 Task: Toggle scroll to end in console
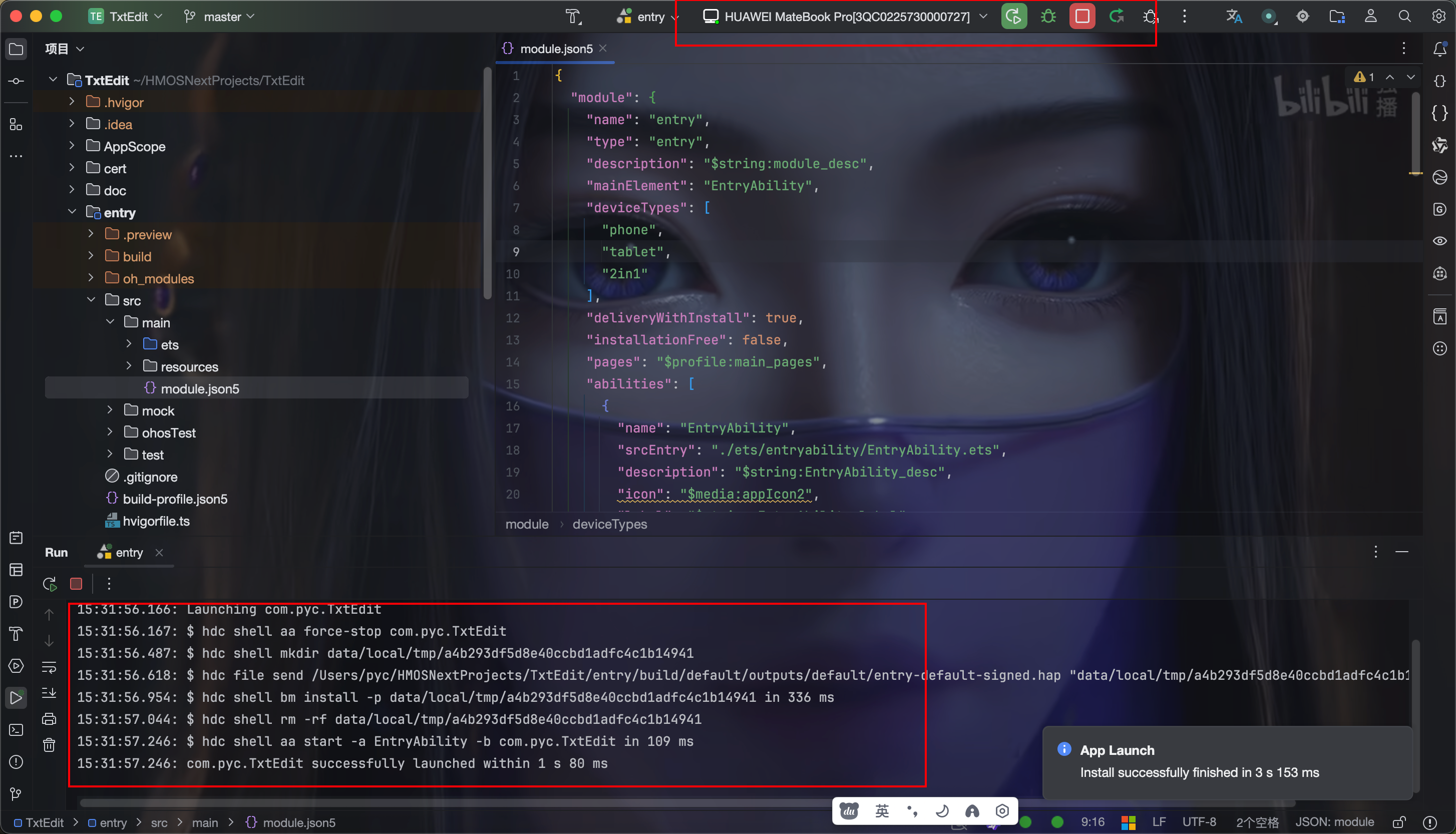point(49,693)
